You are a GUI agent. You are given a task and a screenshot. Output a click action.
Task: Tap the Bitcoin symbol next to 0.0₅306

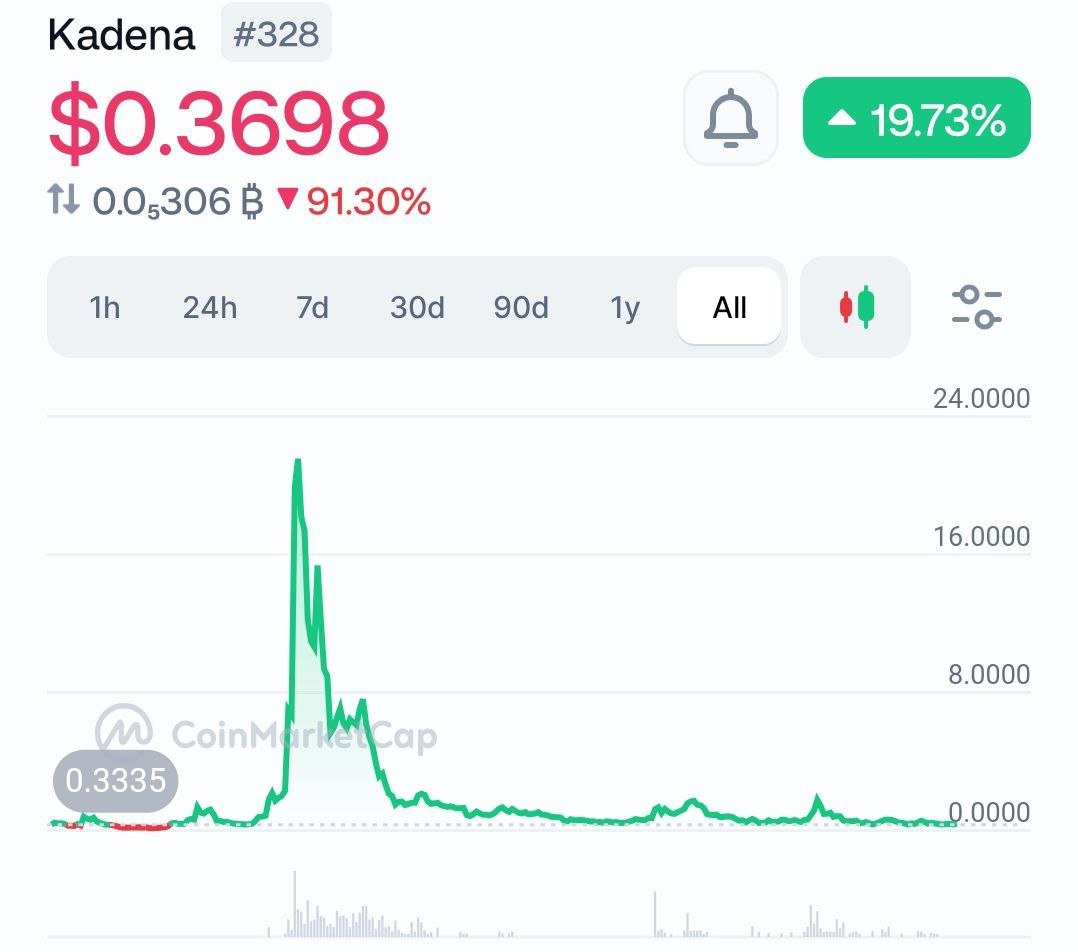[x=252, y=201]
